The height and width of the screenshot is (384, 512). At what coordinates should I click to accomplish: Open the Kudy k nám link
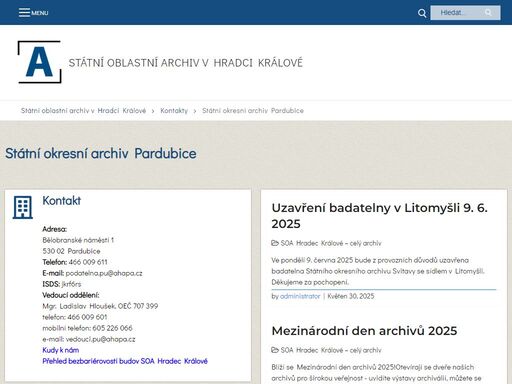click(x=61, y=350)
